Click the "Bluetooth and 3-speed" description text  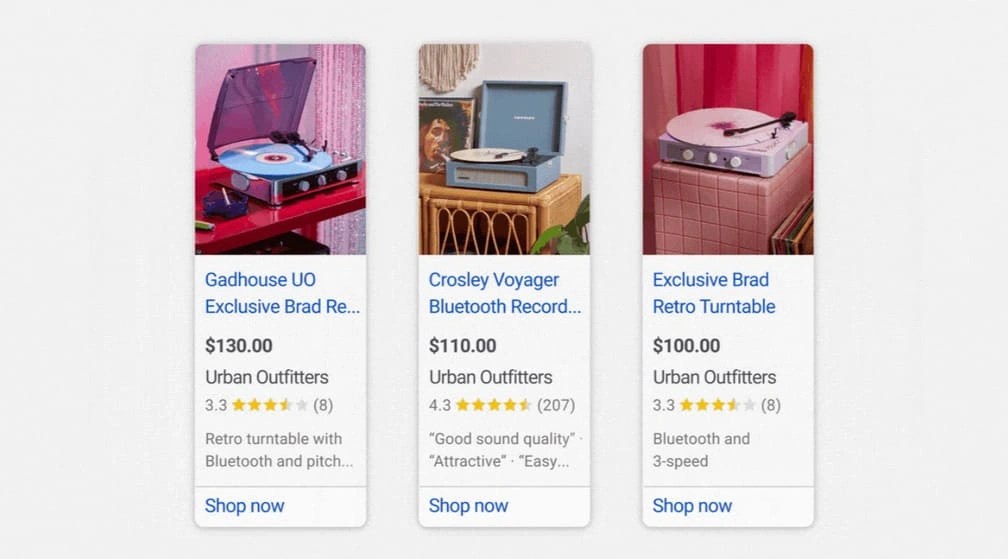(701, 450)
